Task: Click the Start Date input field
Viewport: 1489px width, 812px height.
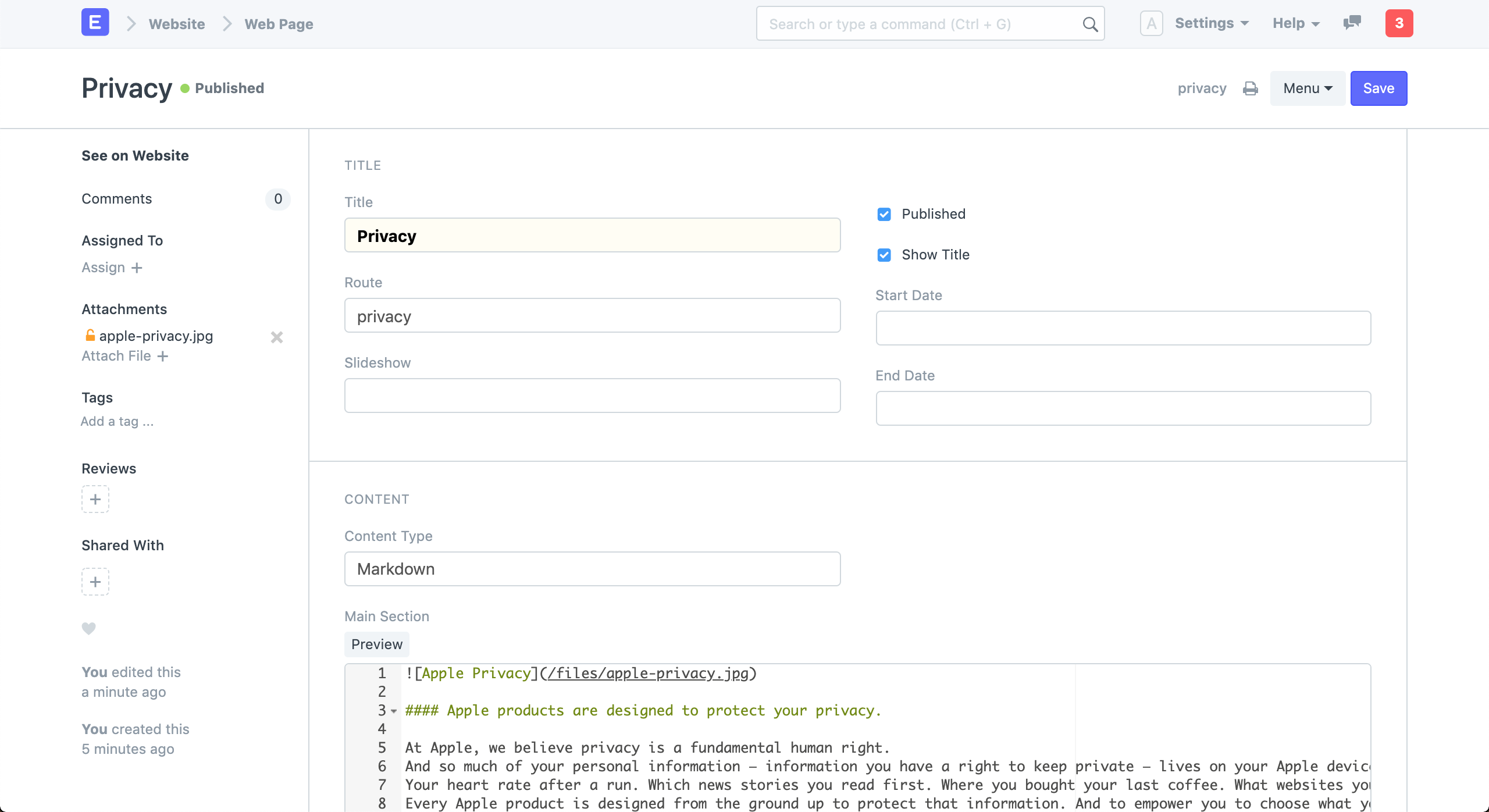Action: click(1123, 327)
